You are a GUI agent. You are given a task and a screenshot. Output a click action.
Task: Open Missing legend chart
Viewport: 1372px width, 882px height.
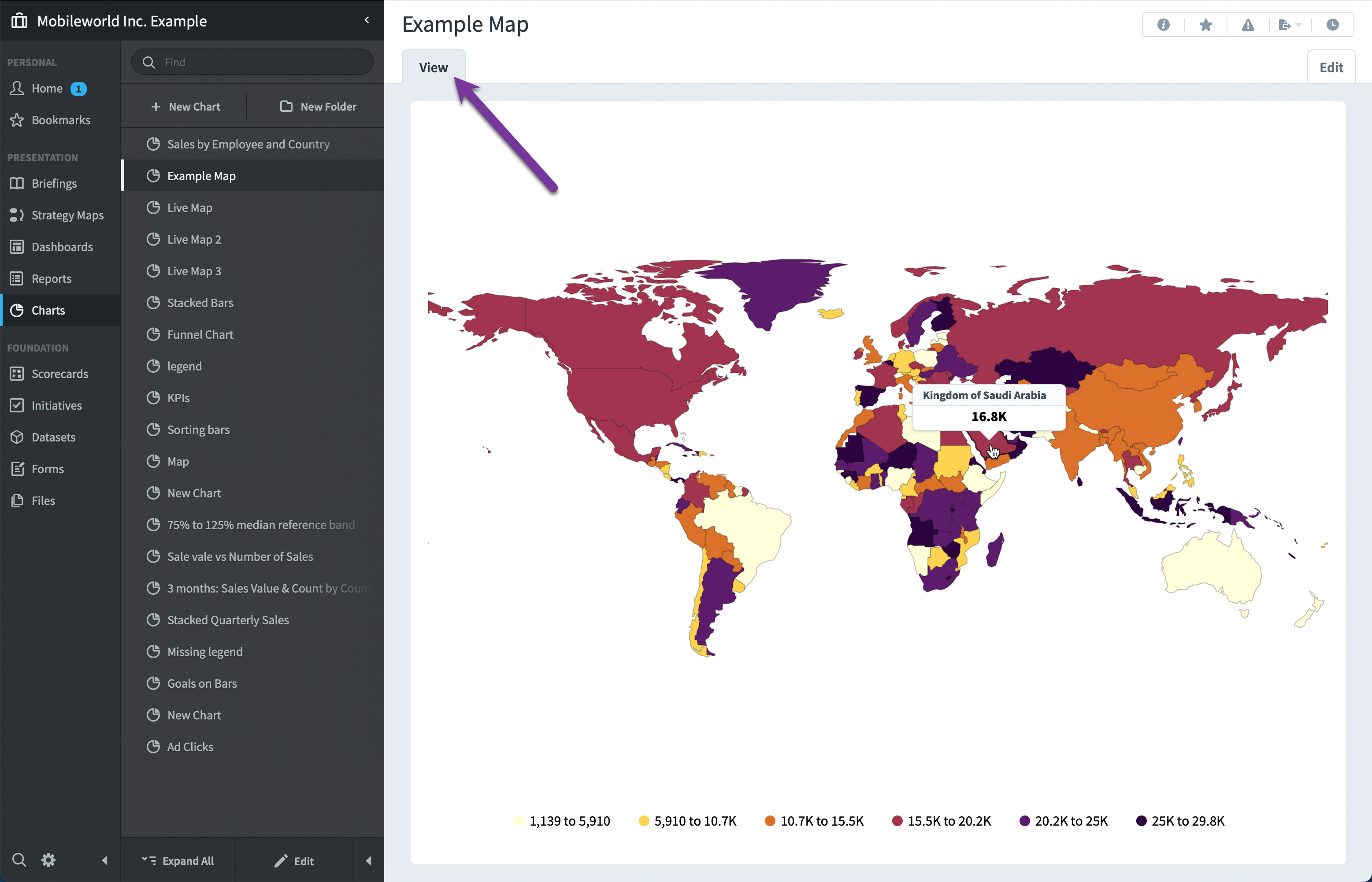(x=252, y=652)
